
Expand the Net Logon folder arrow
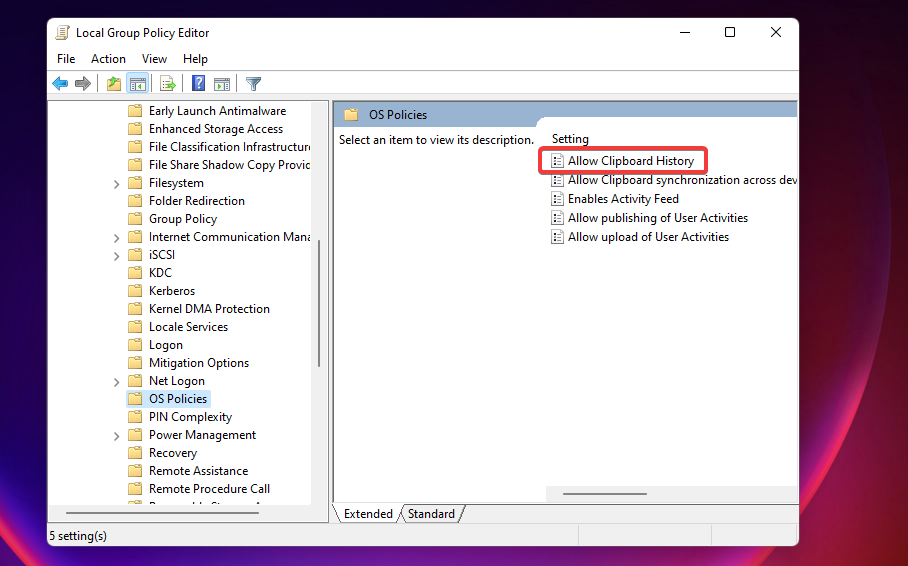117,382
